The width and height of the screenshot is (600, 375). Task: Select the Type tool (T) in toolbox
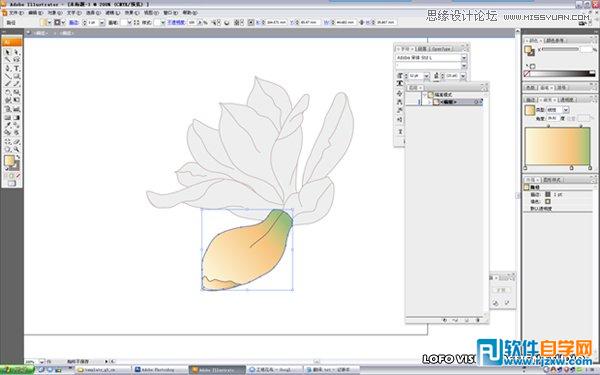tap(16, 68)
